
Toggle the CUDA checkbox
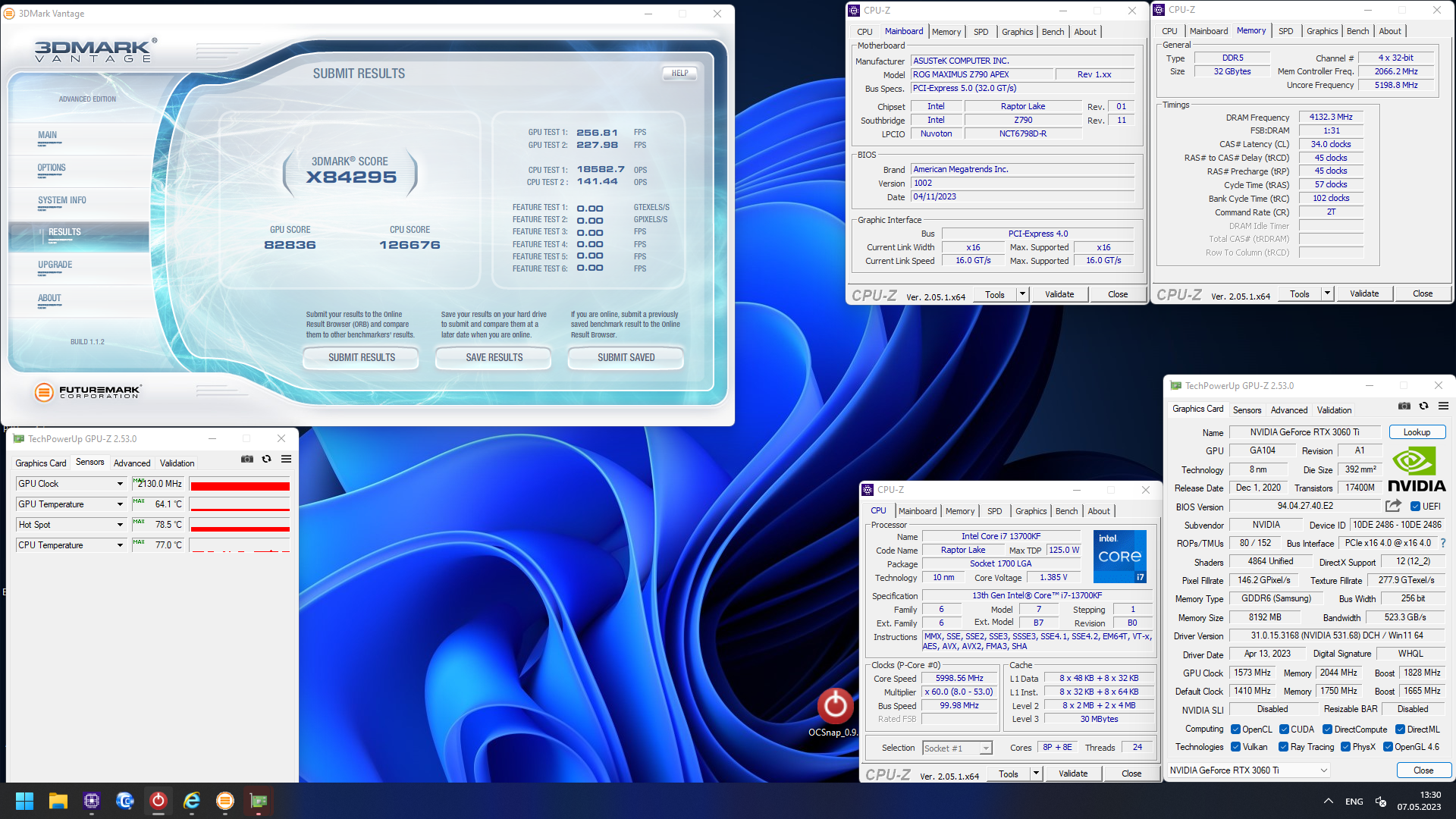point(1284,730)
